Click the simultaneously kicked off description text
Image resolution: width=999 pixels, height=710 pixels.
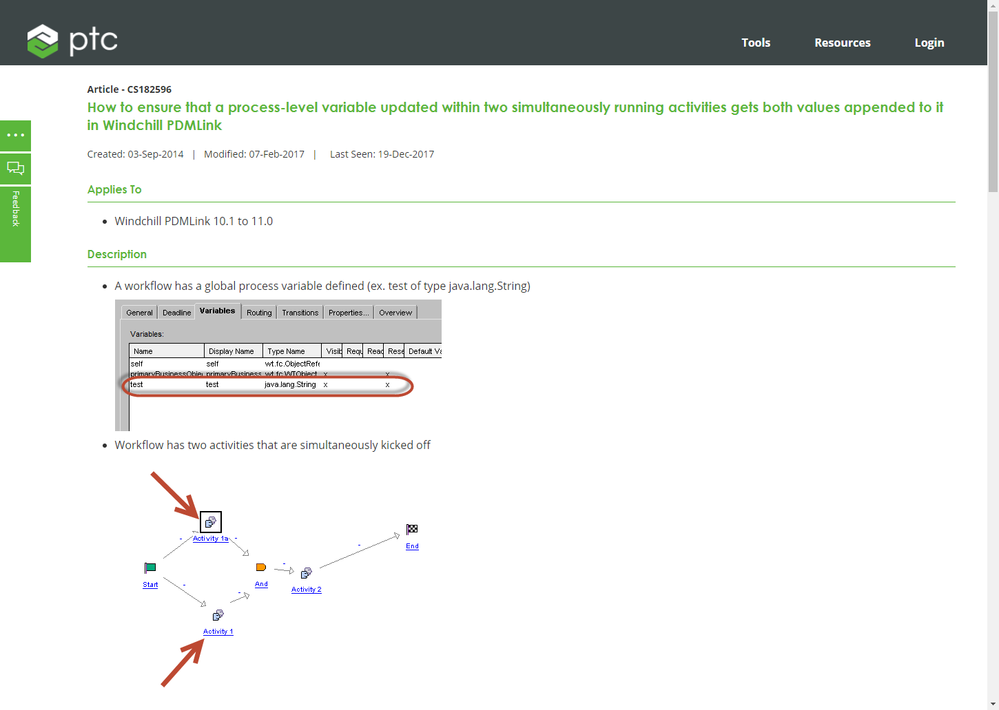tap(272, 445)
